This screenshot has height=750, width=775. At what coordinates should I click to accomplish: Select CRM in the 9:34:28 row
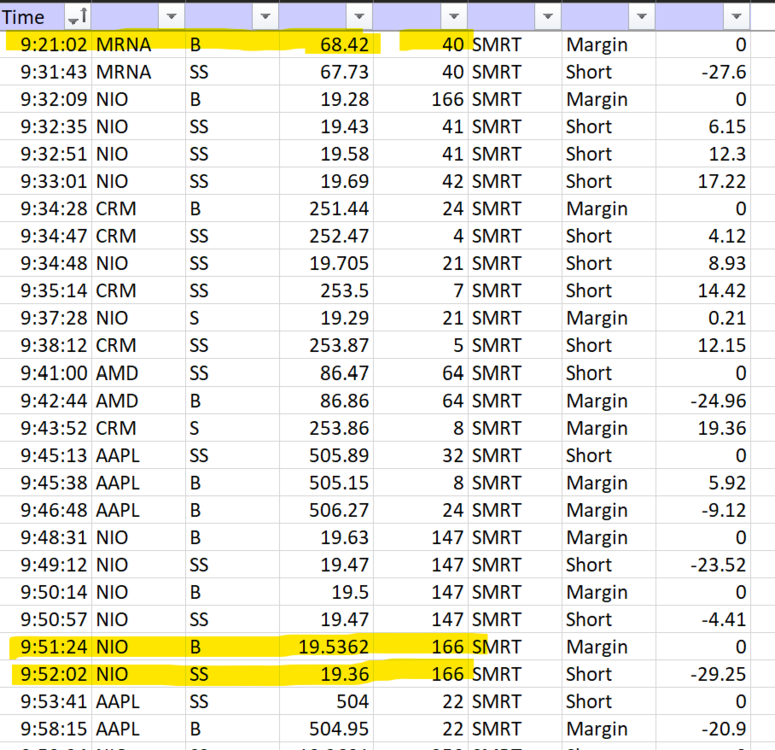pos(138,209)
